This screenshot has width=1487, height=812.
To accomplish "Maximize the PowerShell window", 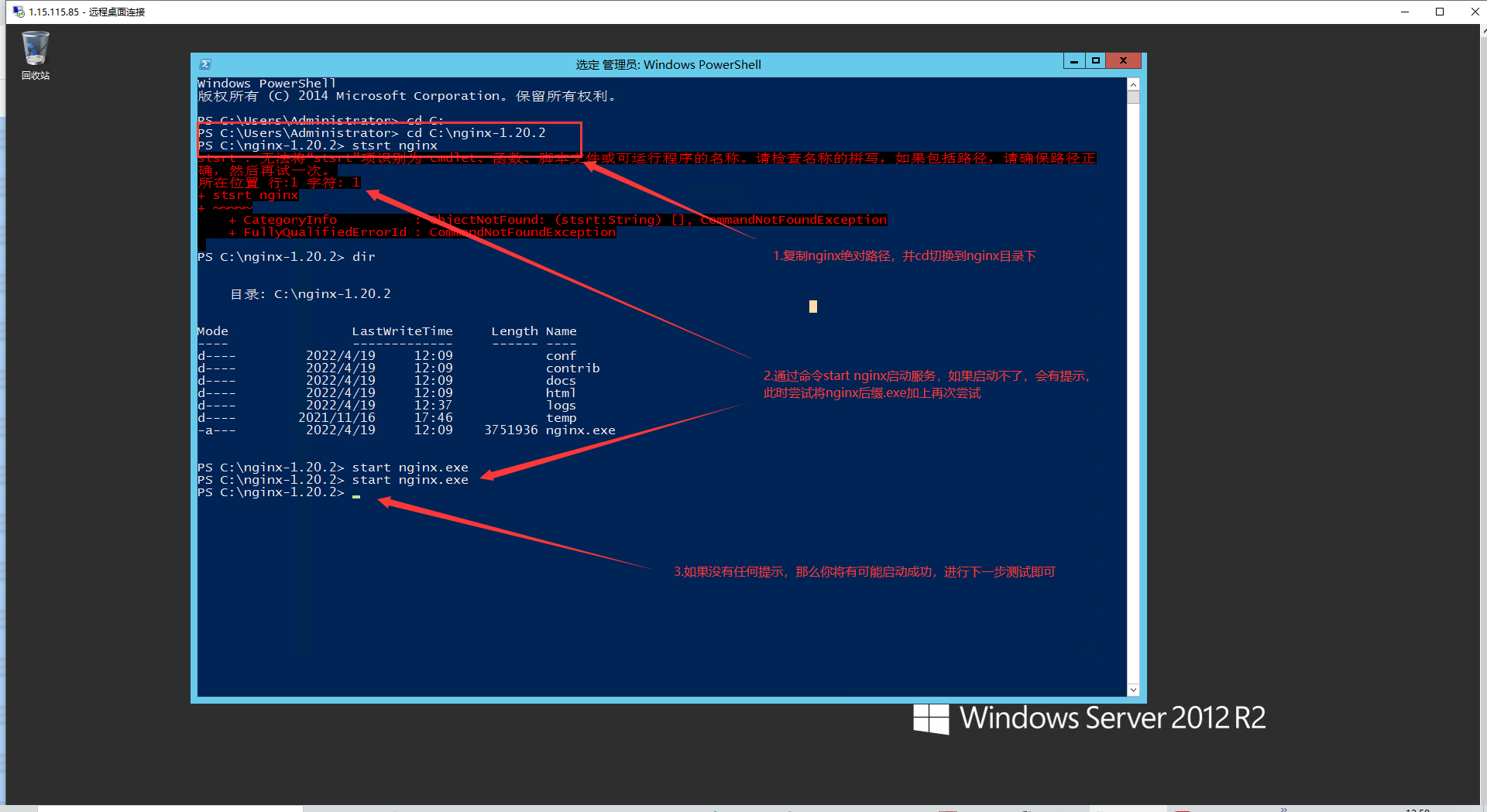I will 1096,61.
